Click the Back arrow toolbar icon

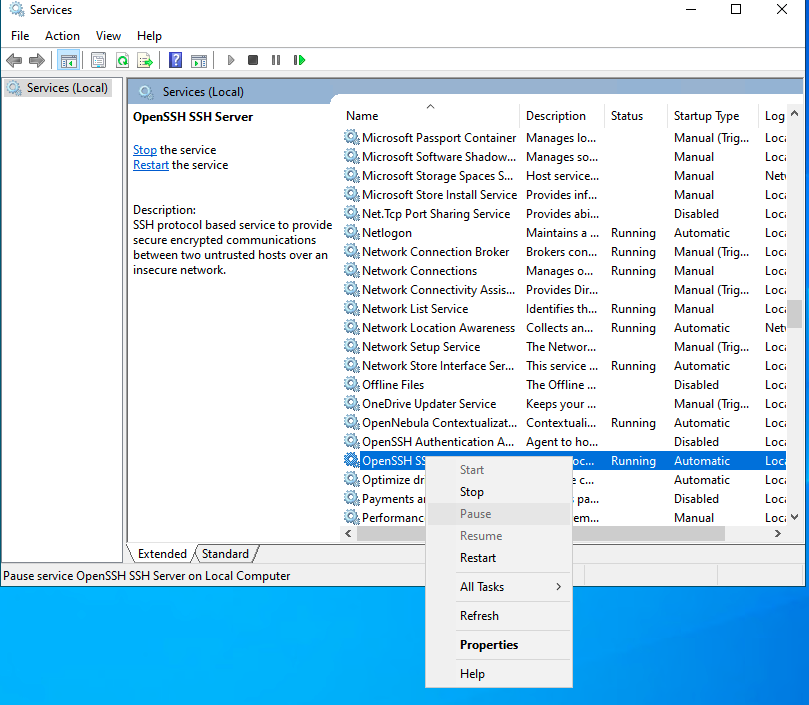tap(14, 60)
